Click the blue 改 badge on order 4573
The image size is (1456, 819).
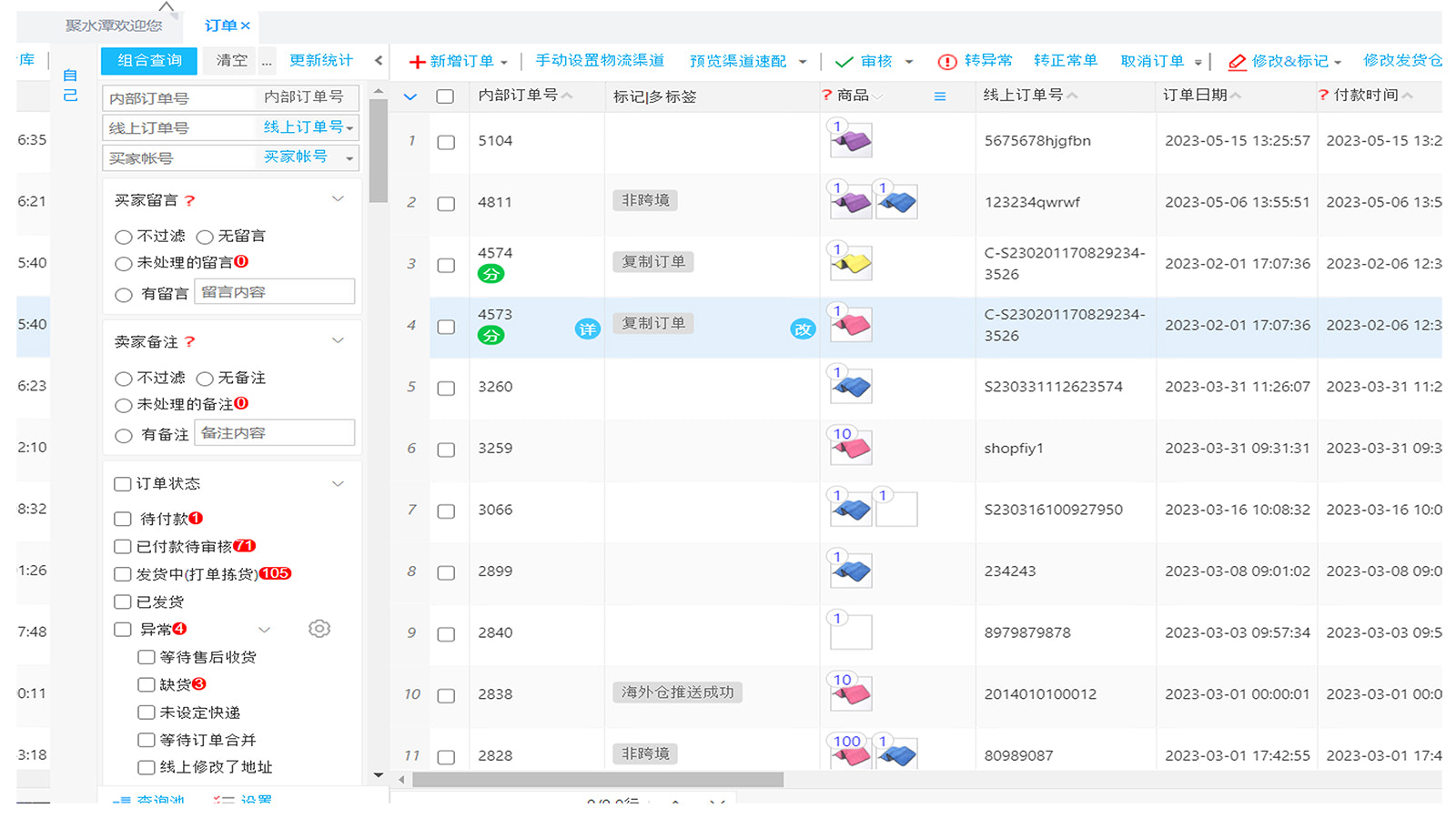(x=803, y=329)
